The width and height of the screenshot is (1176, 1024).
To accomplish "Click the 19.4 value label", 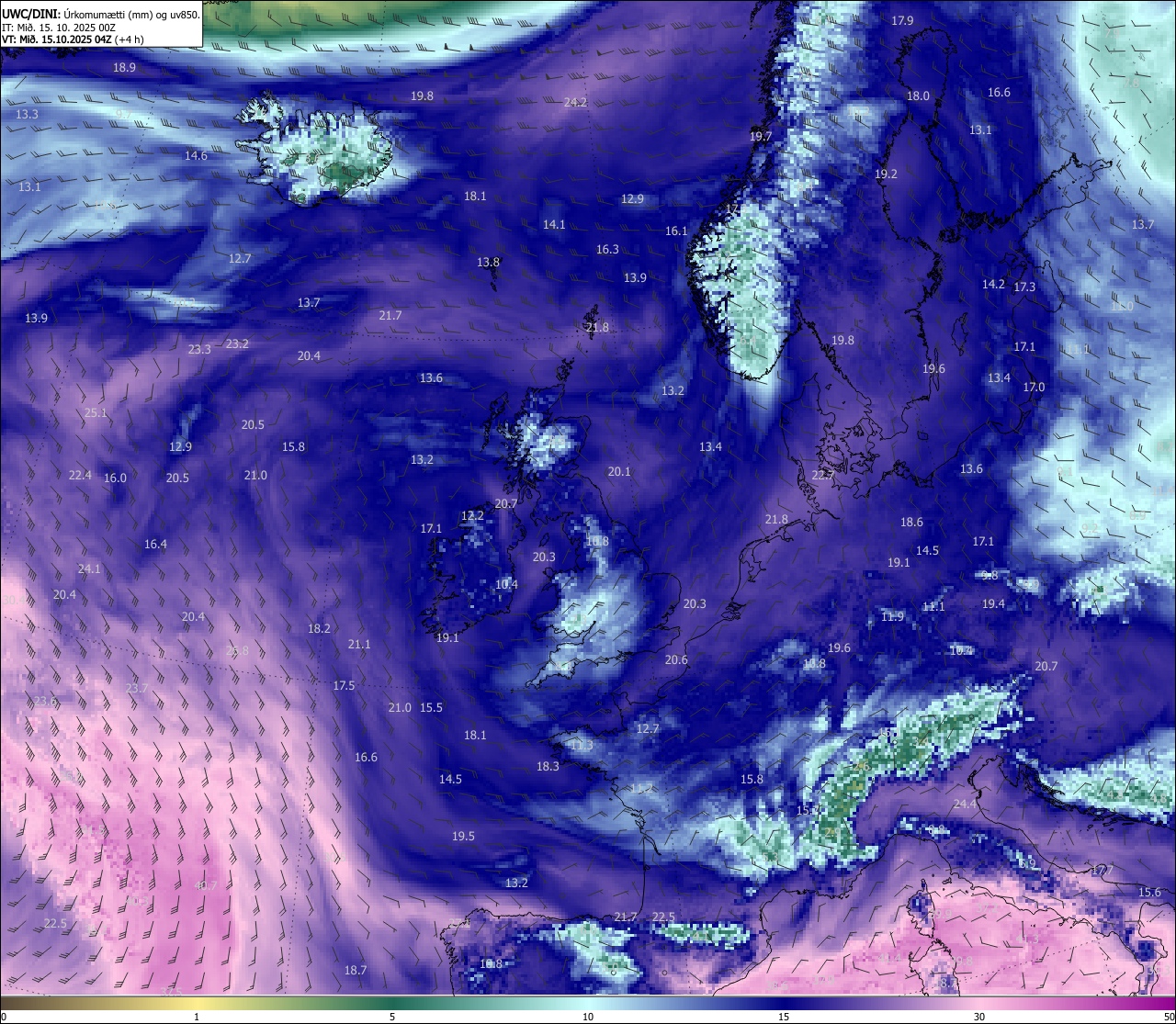I will (x=993, y=603).
